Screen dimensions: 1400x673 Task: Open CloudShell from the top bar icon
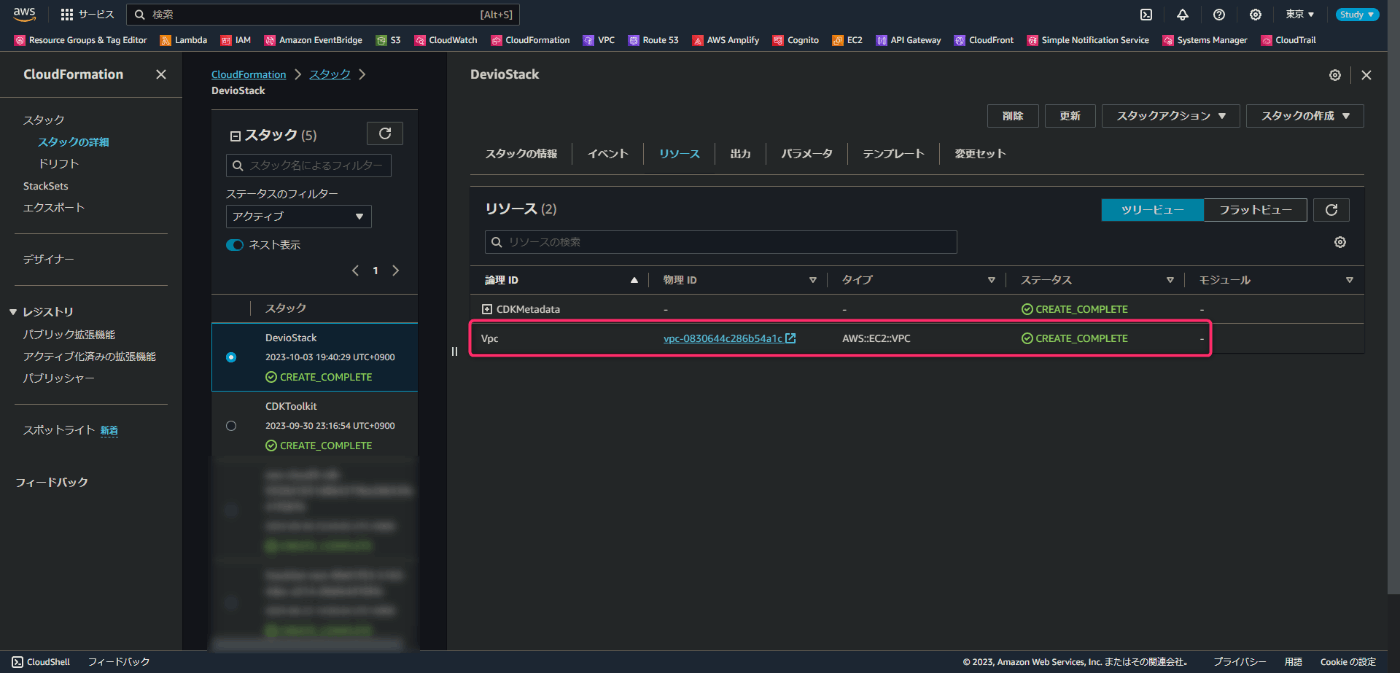point(1146,14)
